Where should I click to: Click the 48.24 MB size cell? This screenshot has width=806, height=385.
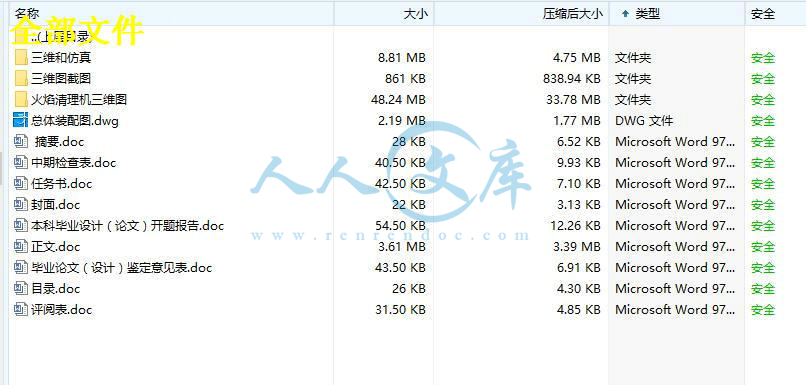[x=398, y=99]
